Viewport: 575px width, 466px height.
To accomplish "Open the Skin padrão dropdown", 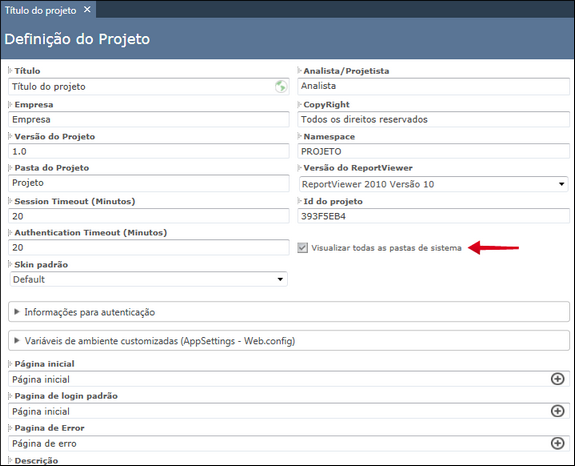I will pyautogui.click(x=149, y=279).
